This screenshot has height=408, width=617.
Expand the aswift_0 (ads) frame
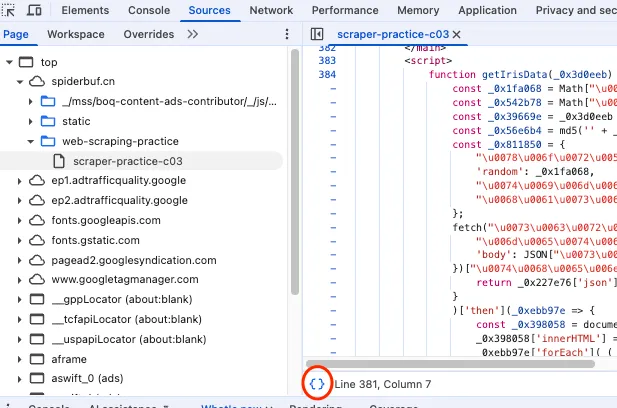coord(19,379)
